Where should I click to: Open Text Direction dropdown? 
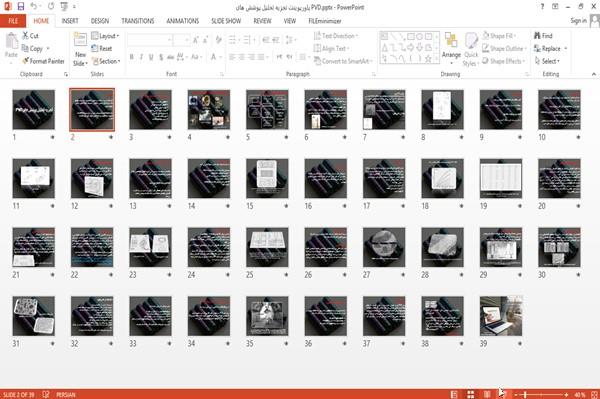click(336, 36)
